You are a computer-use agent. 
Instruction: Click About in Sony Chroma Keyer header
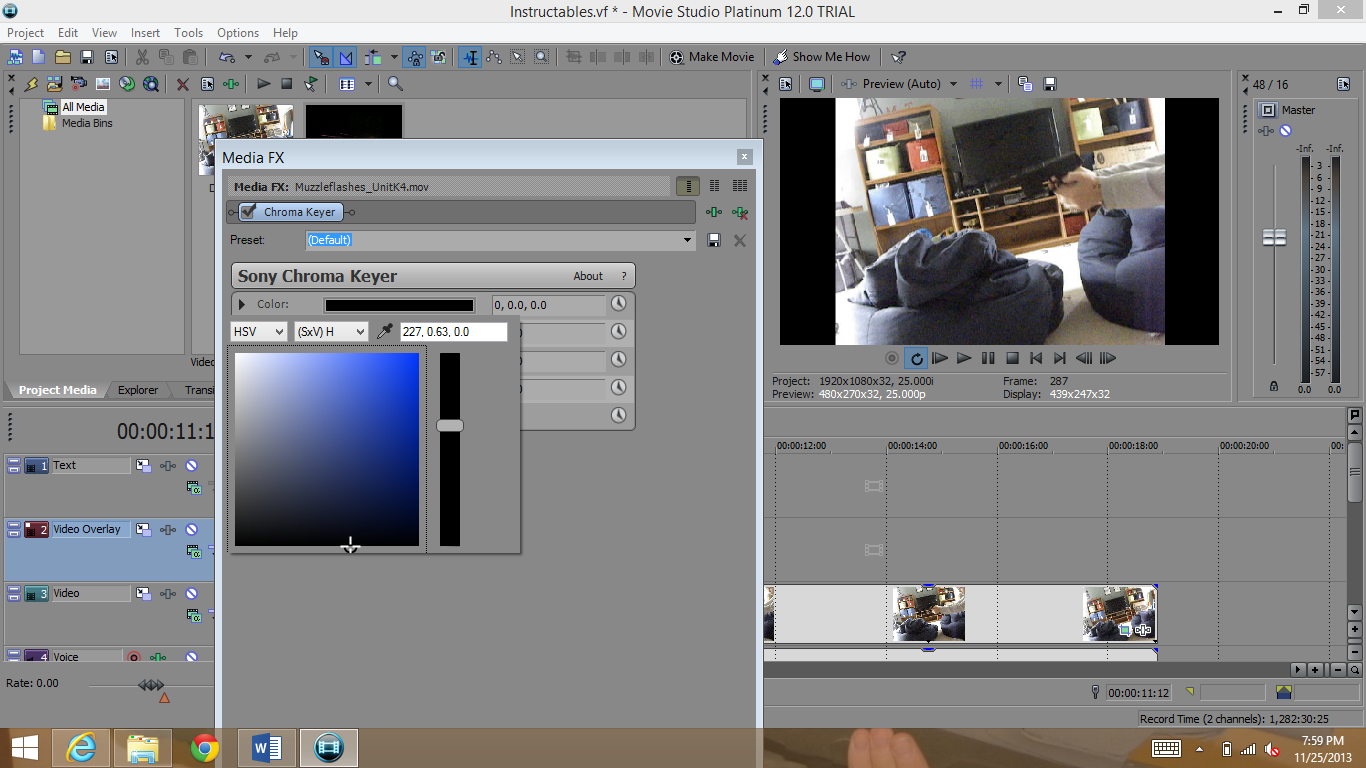[x=588, y=276]
